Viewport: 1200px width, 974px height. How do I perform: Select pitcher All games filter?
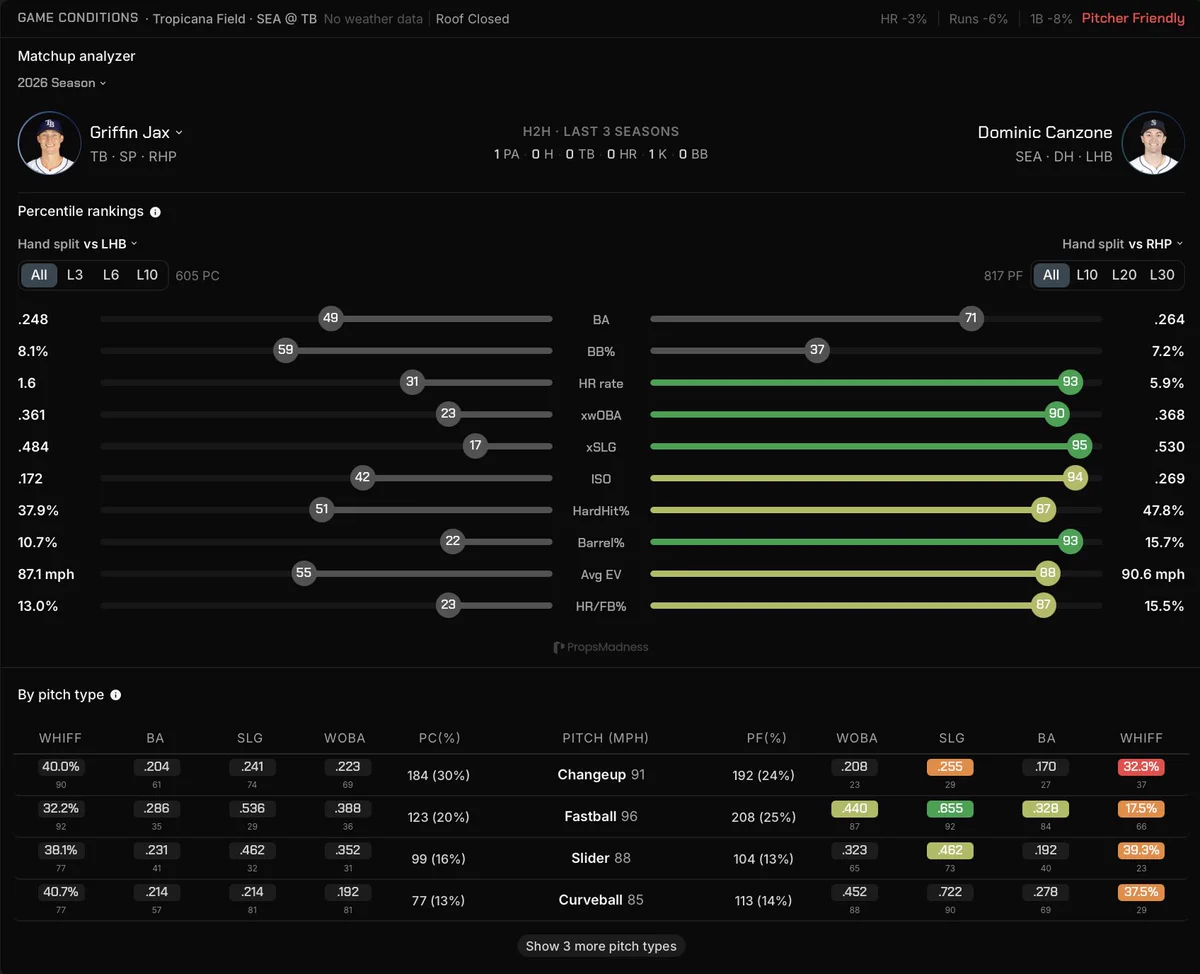tap(39, 275)
